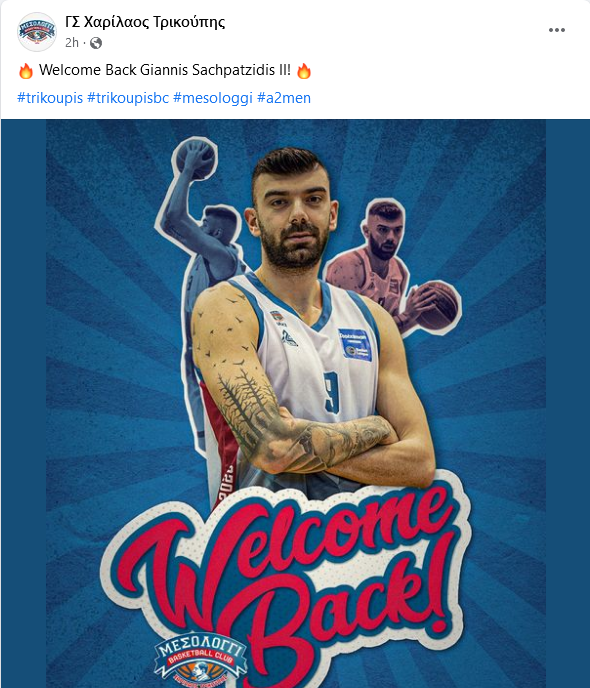
Task: Click the blue sponsor patch on jersey
Action: tap(355, 345)
